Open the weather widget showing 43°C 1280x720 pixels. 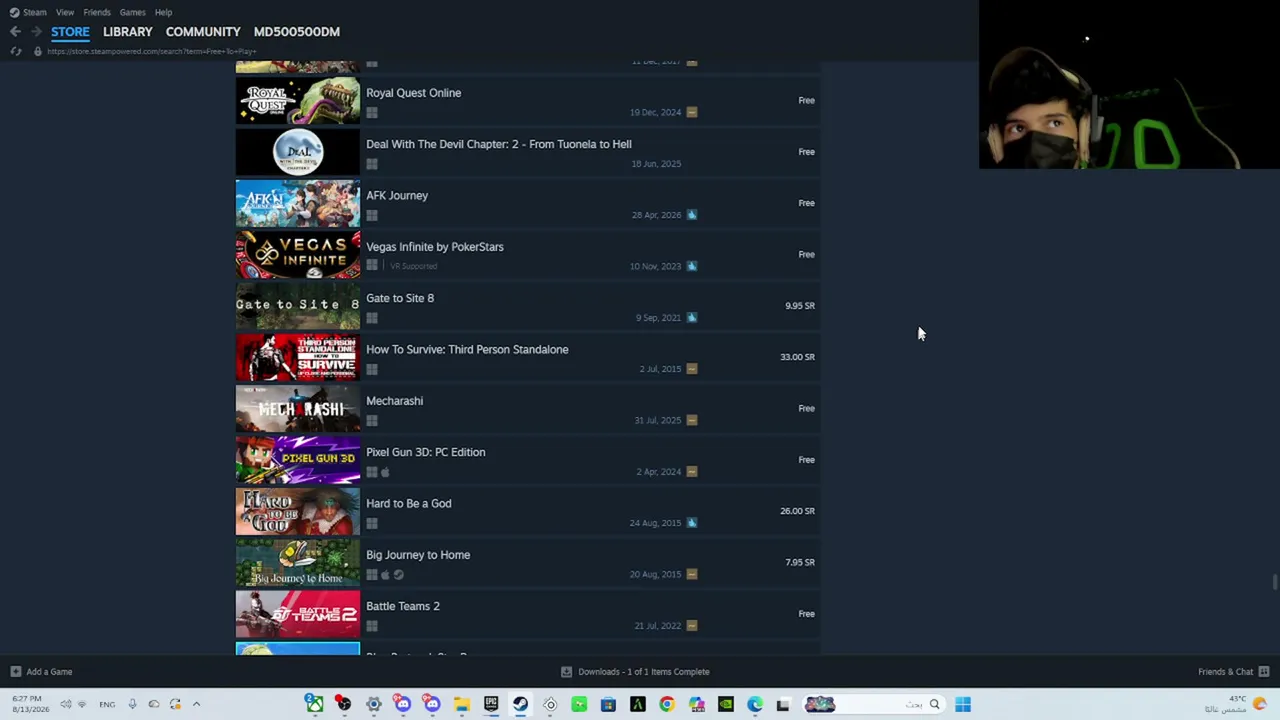click(1237, 704)
